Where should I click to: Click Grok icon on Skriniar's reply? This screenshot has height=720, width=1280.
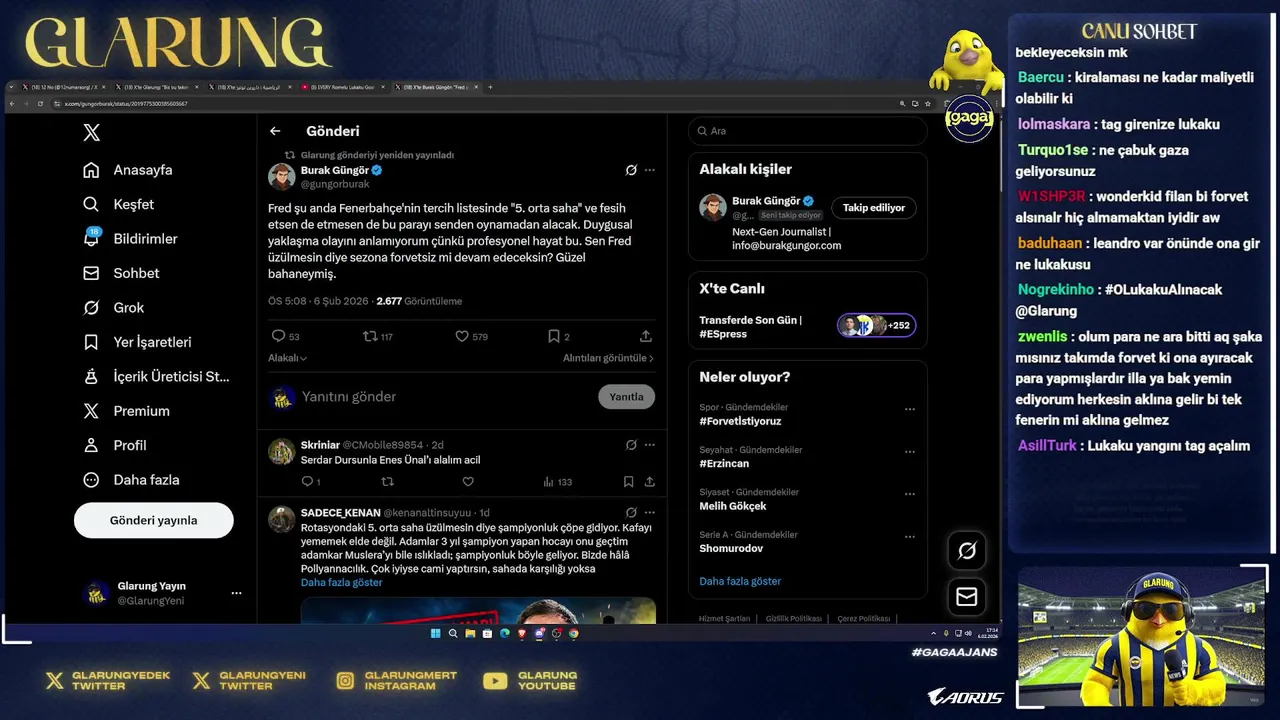coord(631,445)
